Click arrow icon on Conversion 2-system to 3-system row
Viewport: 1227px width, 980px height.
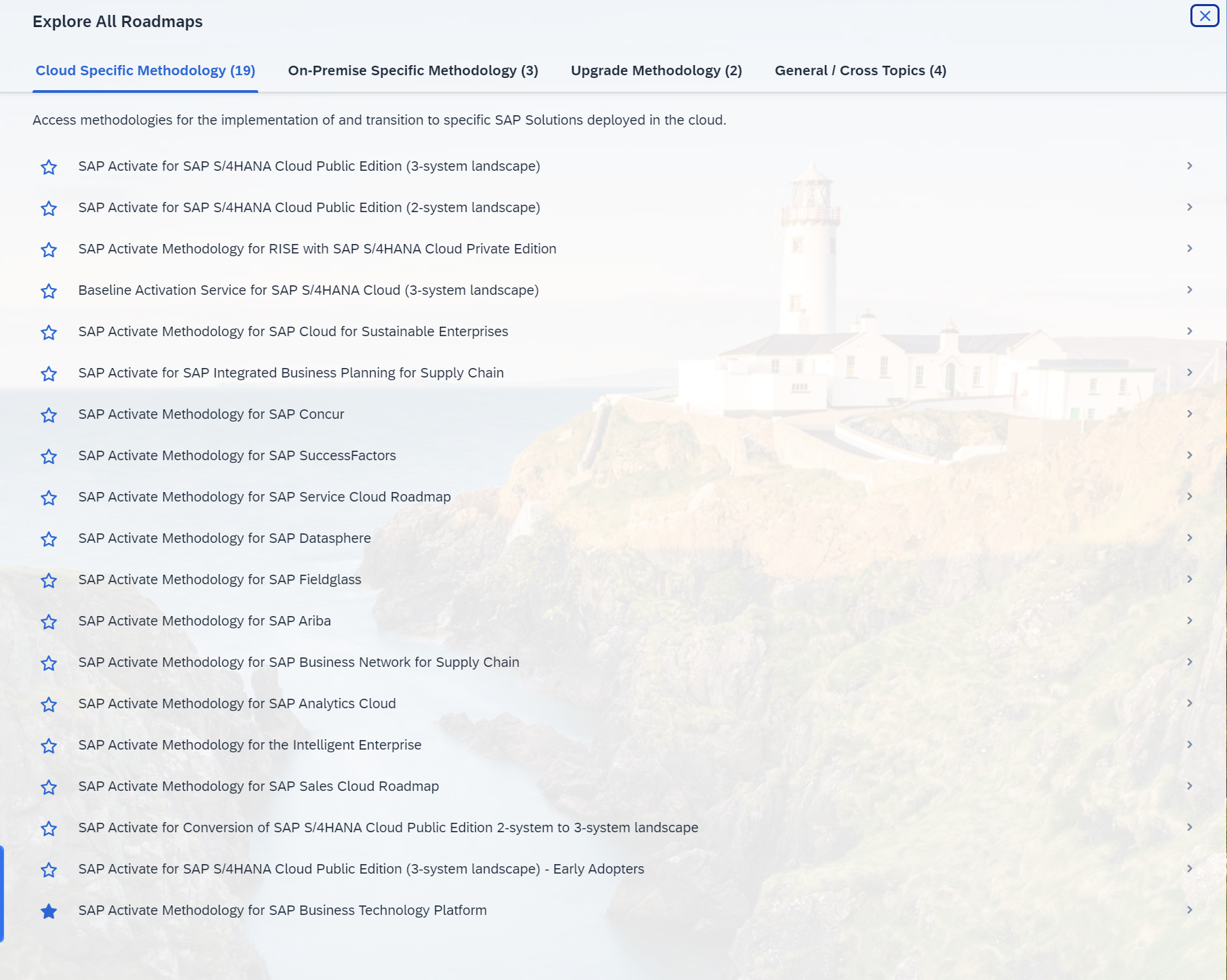pyautogui.click(x=1190, y=827)
